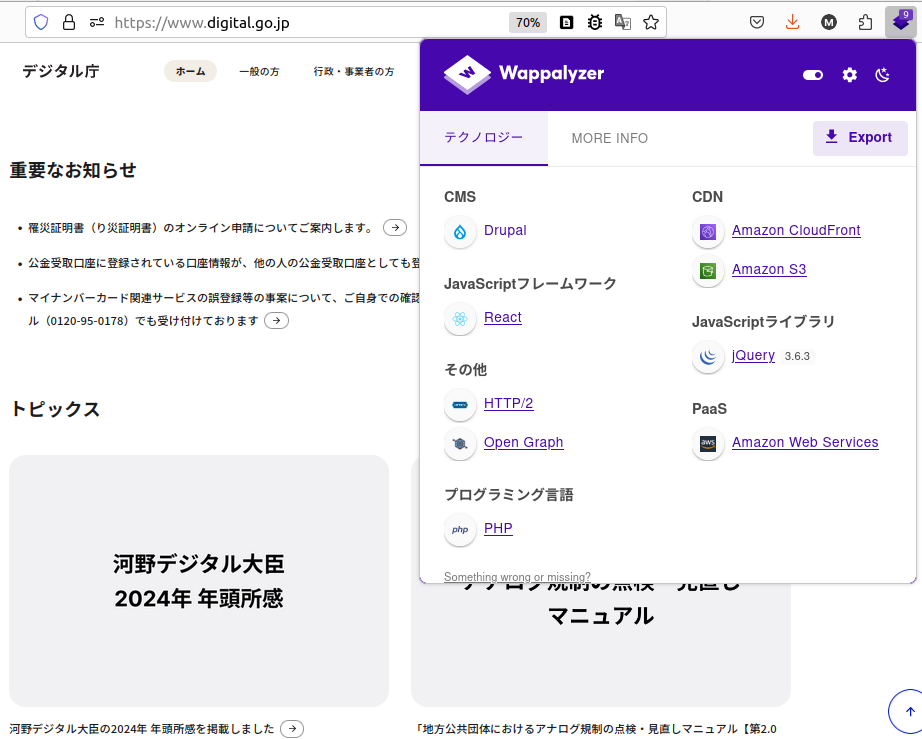Click the 70% zoom level indicator
Screen dimensions: 922x739
pos(527,22)
